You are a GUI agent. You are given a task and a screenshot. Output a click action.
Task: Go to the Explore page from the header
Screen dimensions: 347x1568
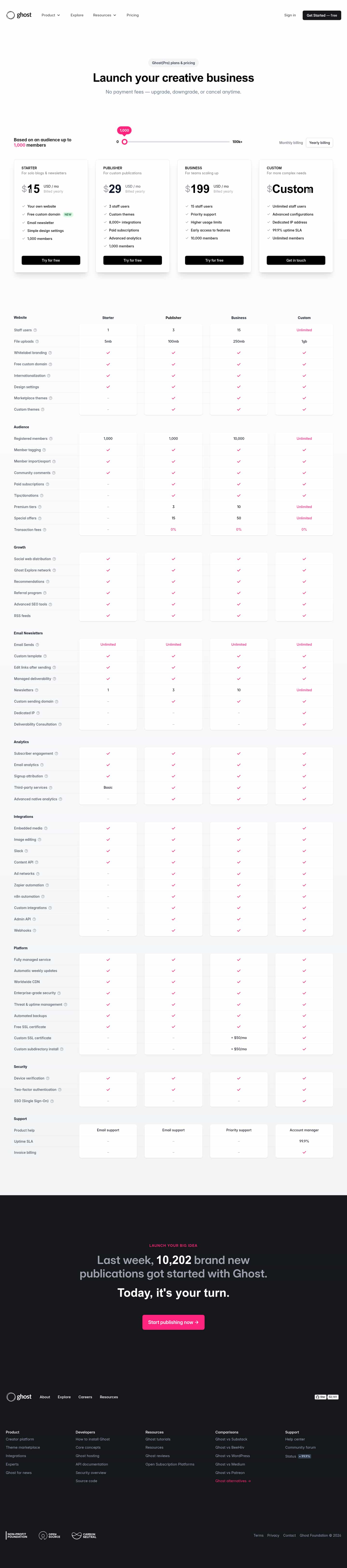[77, 15]
